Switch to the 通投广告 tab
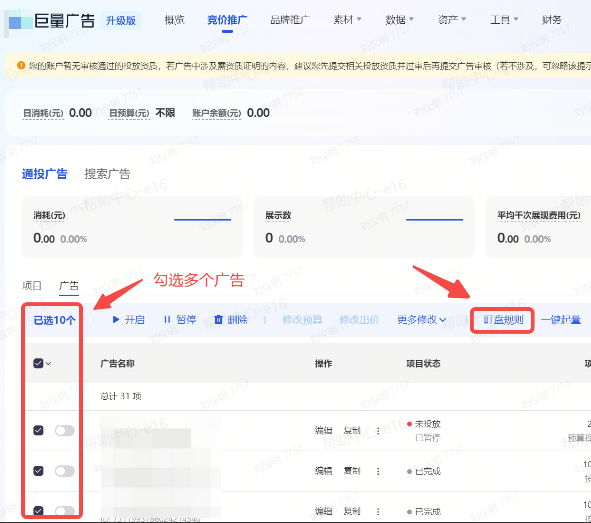Screen dimensions: 591x523 44,174
